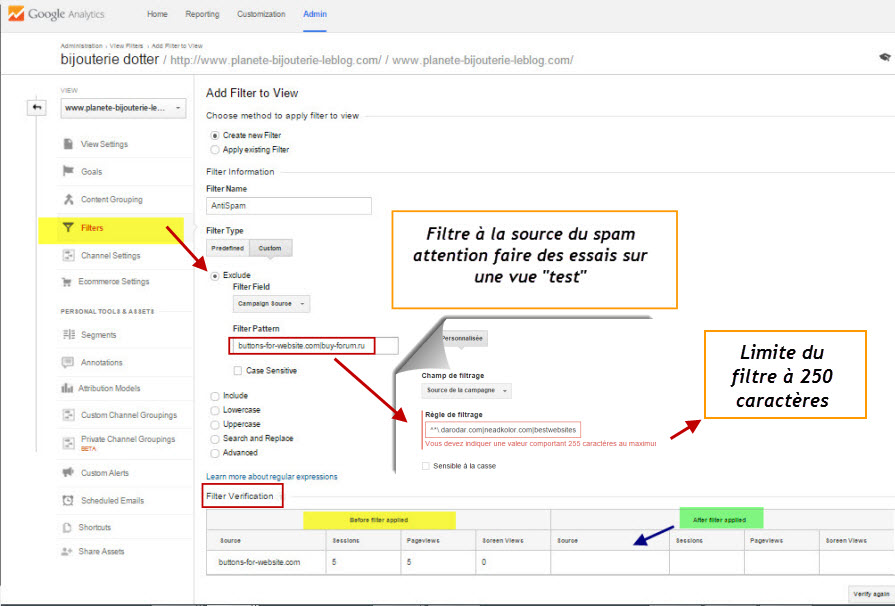Click the Scheduled Emails clock icon
Viewport: 895px width, 606px height.
point(68,500)
